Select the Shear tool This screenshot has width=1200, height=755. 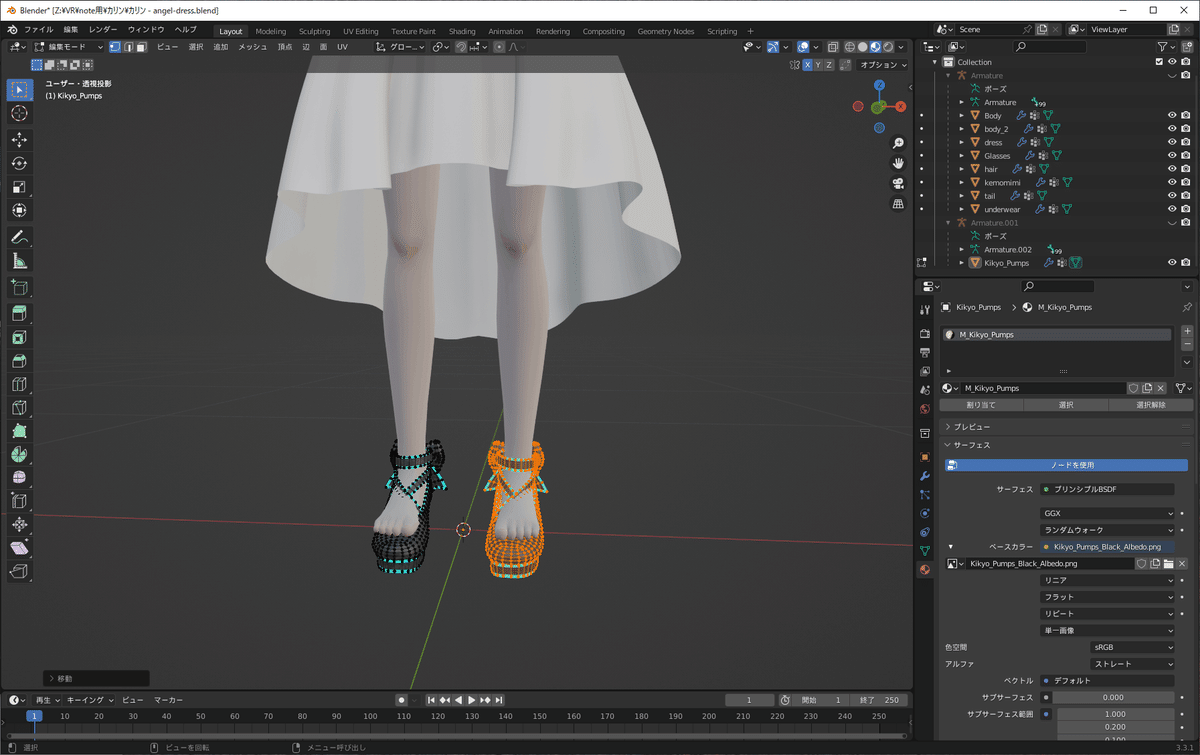19,548
